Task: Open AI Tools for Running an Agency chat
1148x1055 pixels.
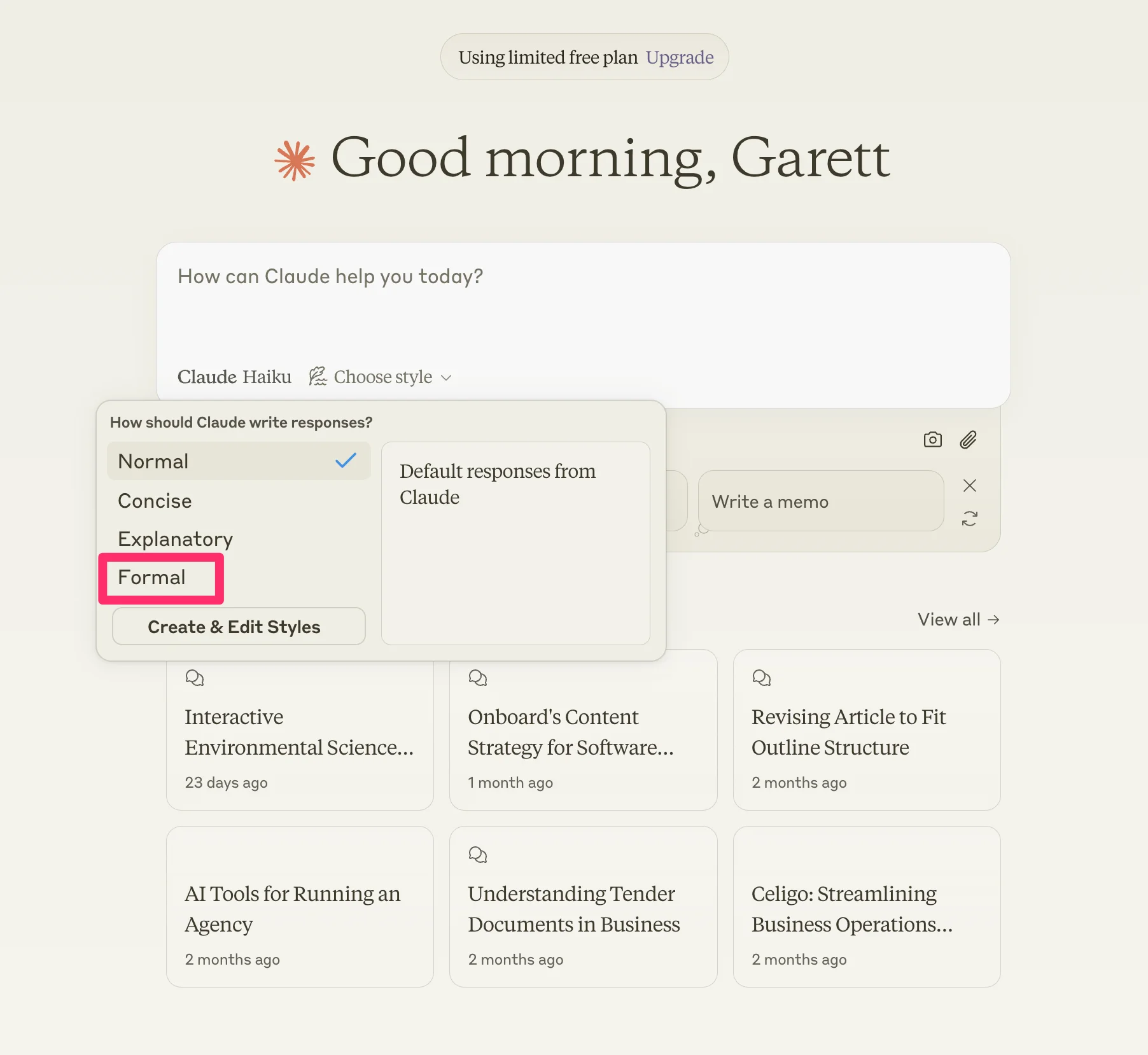Action: tap(300, 907)
